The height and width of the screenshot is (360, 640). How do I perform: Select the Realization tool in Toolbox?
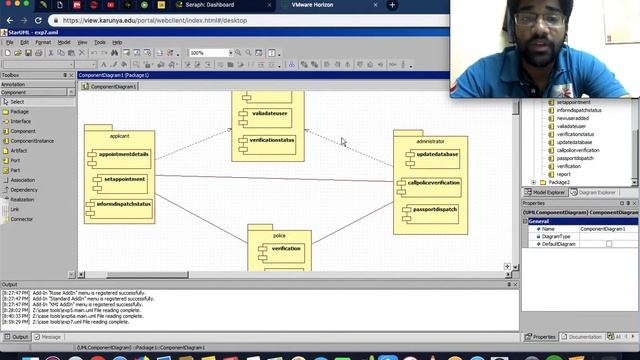22,200
